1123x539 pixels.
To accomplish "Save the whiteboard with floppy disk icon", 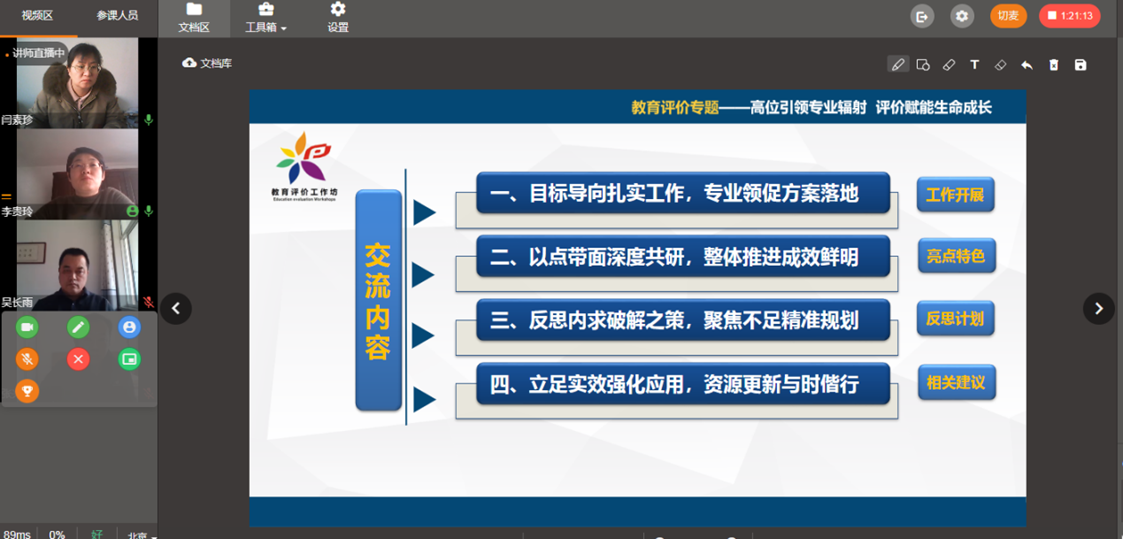I will (x=1080, y=65).
